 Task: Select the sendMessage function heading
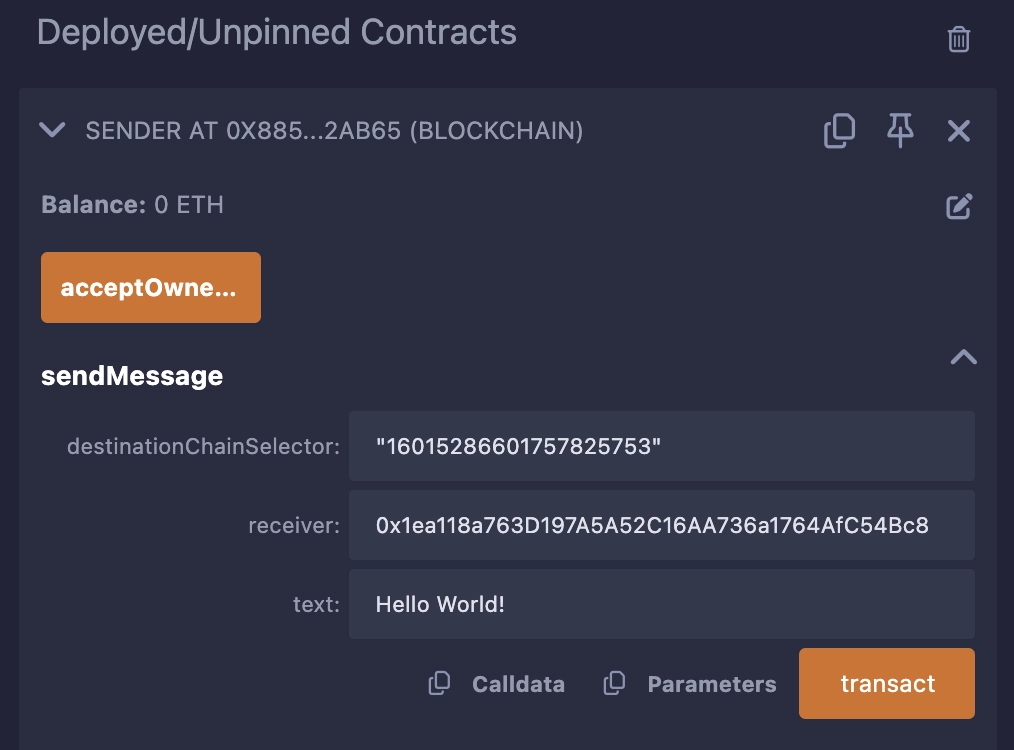point(131,376)
